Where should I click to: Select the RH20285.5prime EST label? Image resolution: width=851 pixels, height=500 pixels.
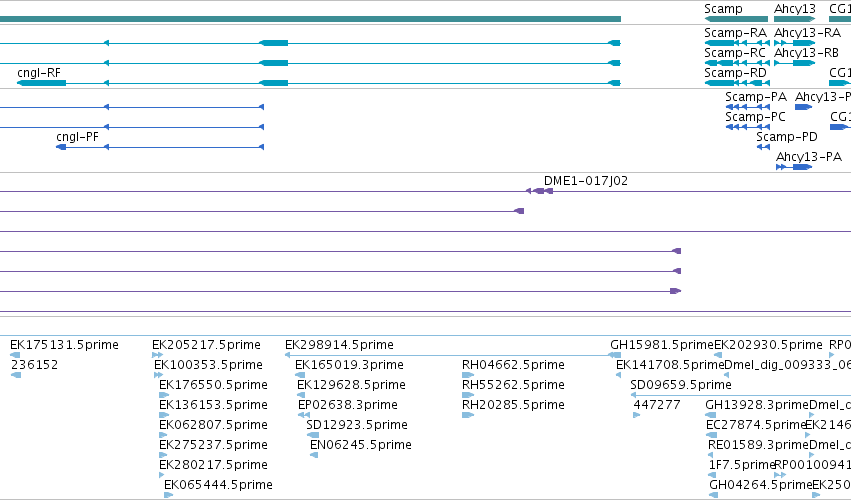[x=513, y=405]
